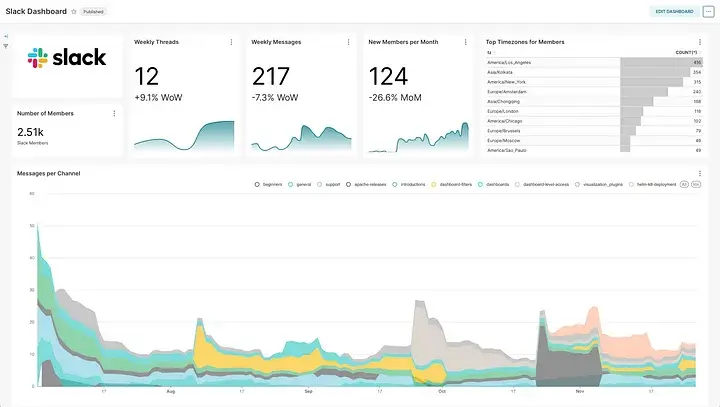720x407 pixels.
Task: Click the Weekly Messages sparkline chart
Action: 301,138
